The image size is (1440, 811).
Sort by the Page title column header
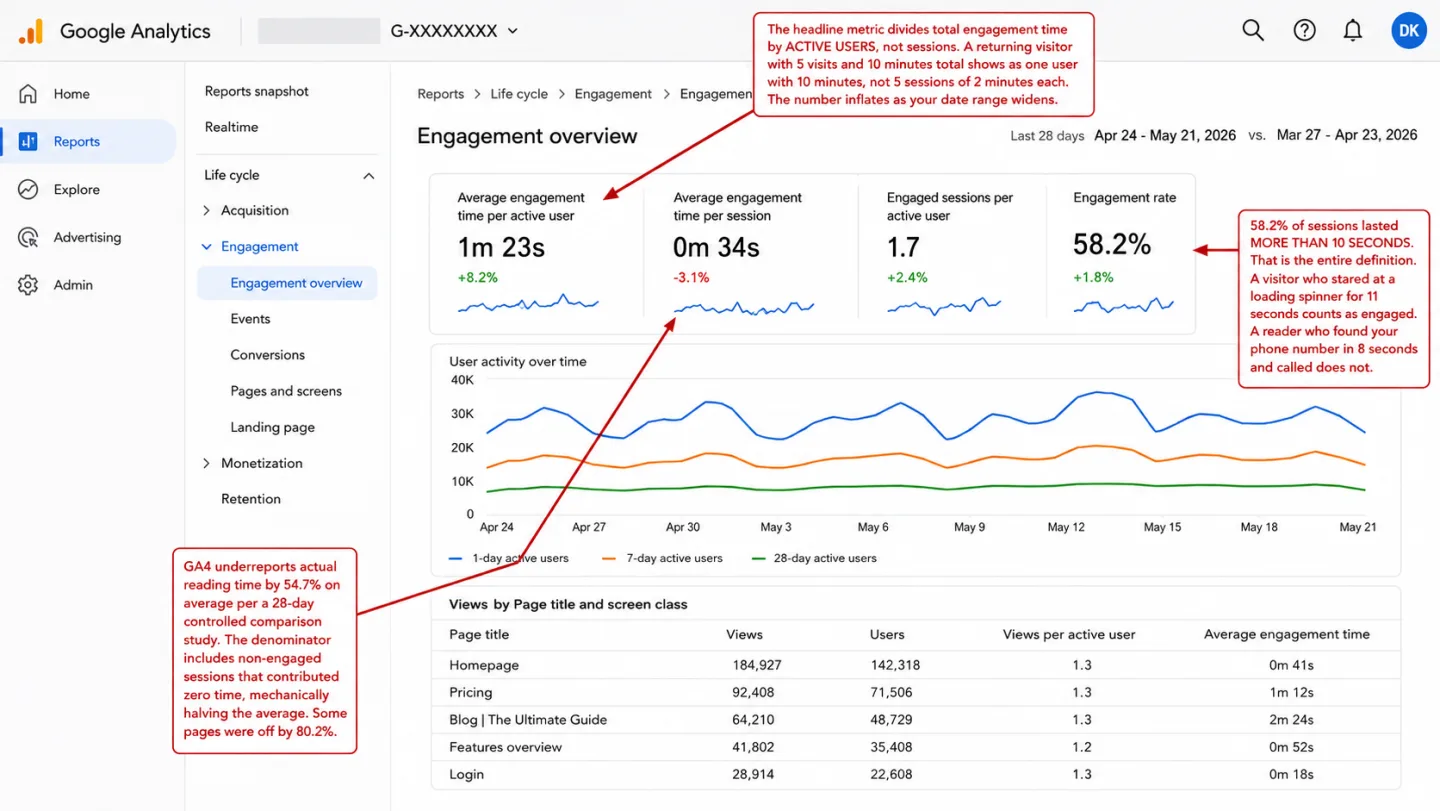pos(479,634)
